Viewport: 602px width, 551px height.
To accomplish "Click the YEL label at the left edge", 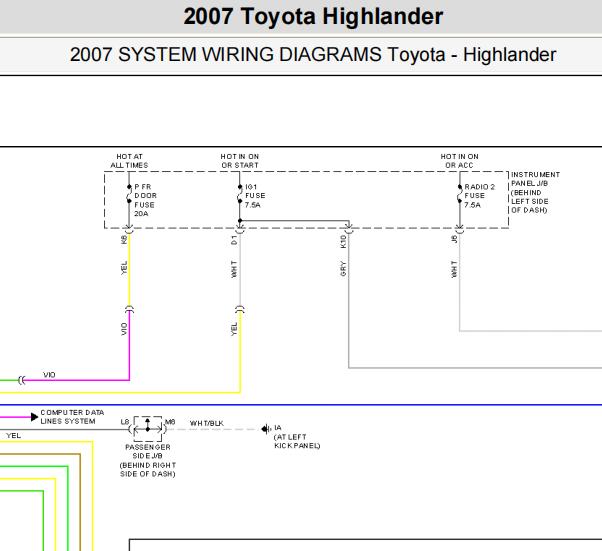I will (x=13, y=435).
